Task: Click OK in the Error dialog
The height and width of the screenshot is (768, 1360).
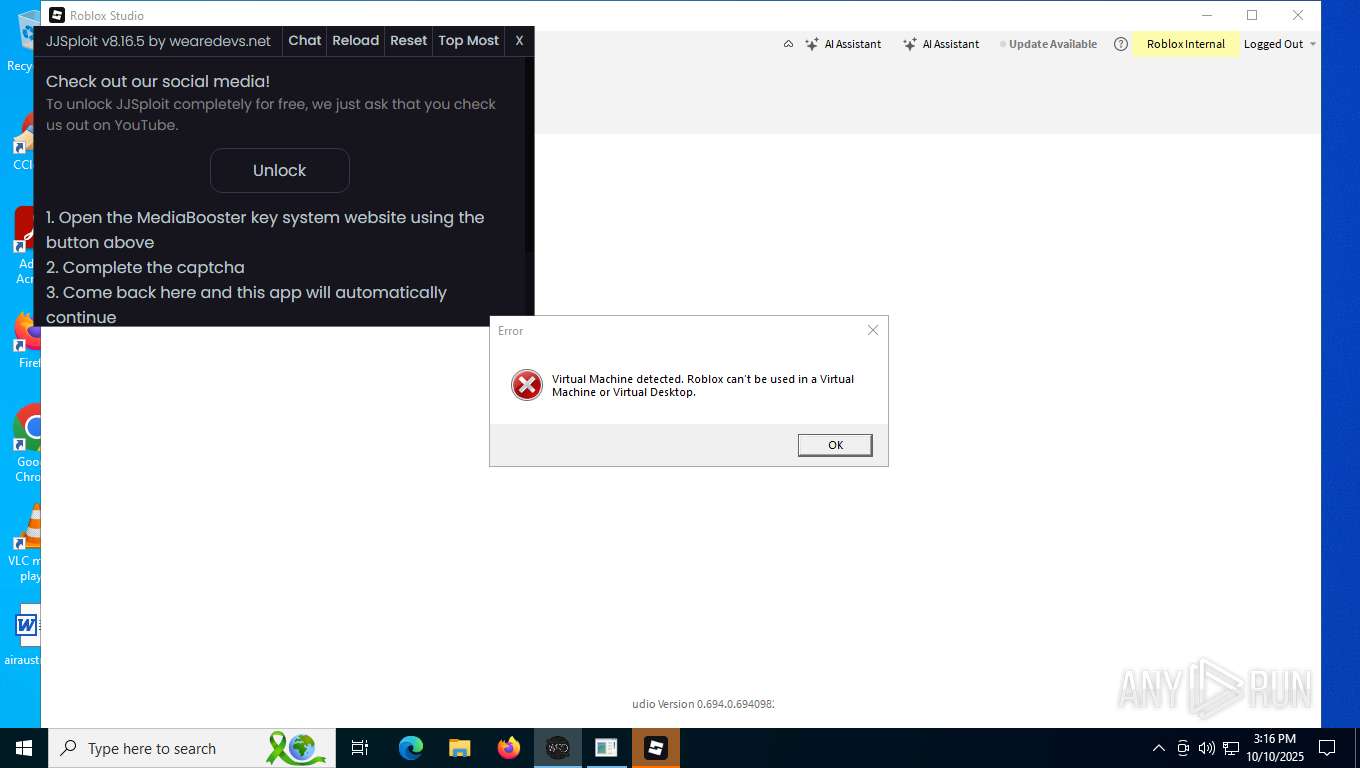Action: 835,445
